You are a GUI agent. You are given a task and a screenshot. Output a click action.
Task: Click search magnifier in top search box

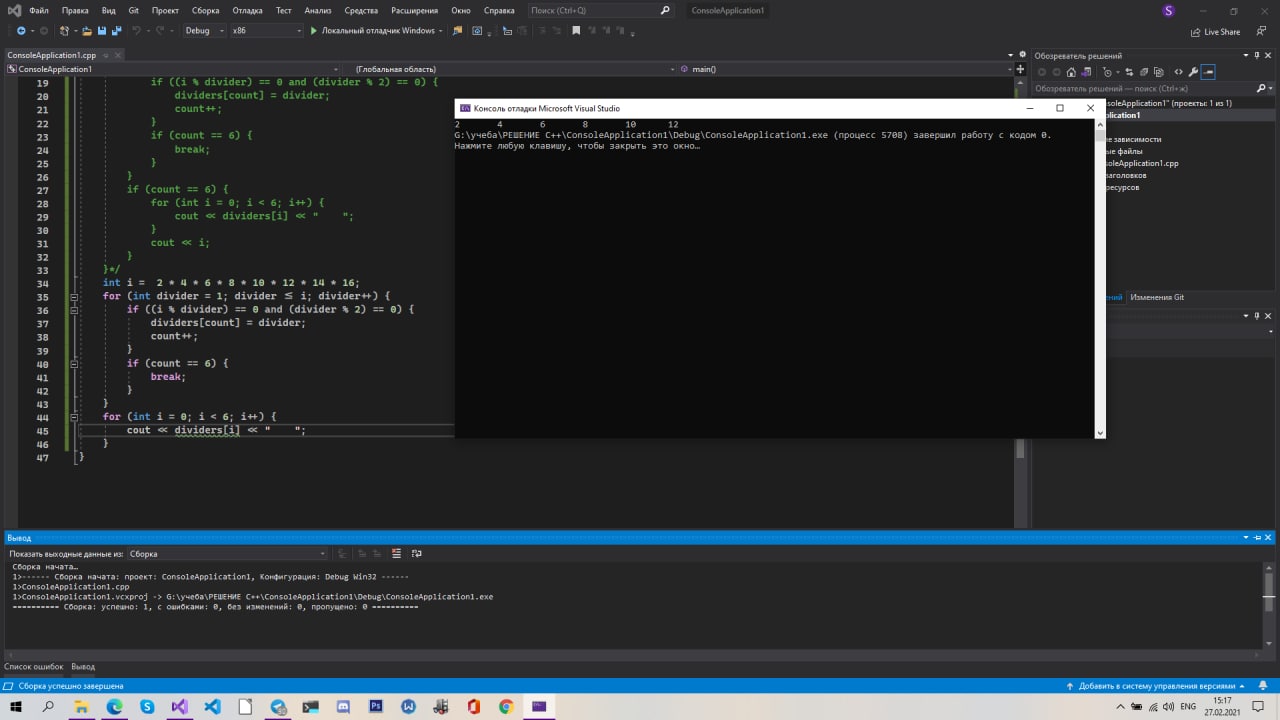pyautogui.click(x=666, y=10)
